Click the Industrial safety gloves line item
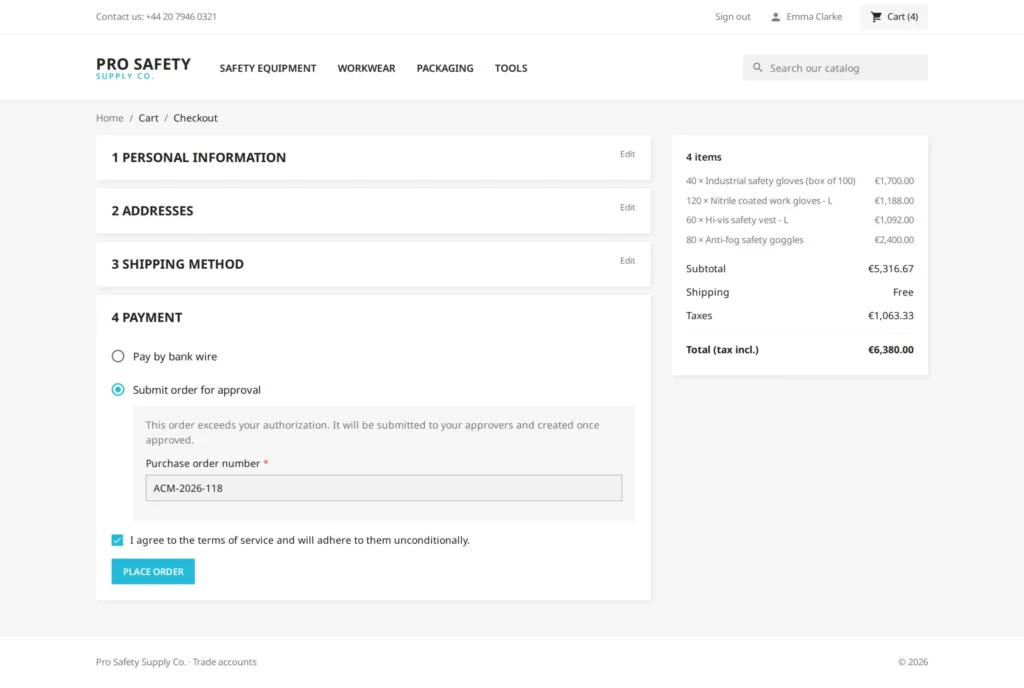The height and width of the screenshot is (688, 1024). pos(799,181)
